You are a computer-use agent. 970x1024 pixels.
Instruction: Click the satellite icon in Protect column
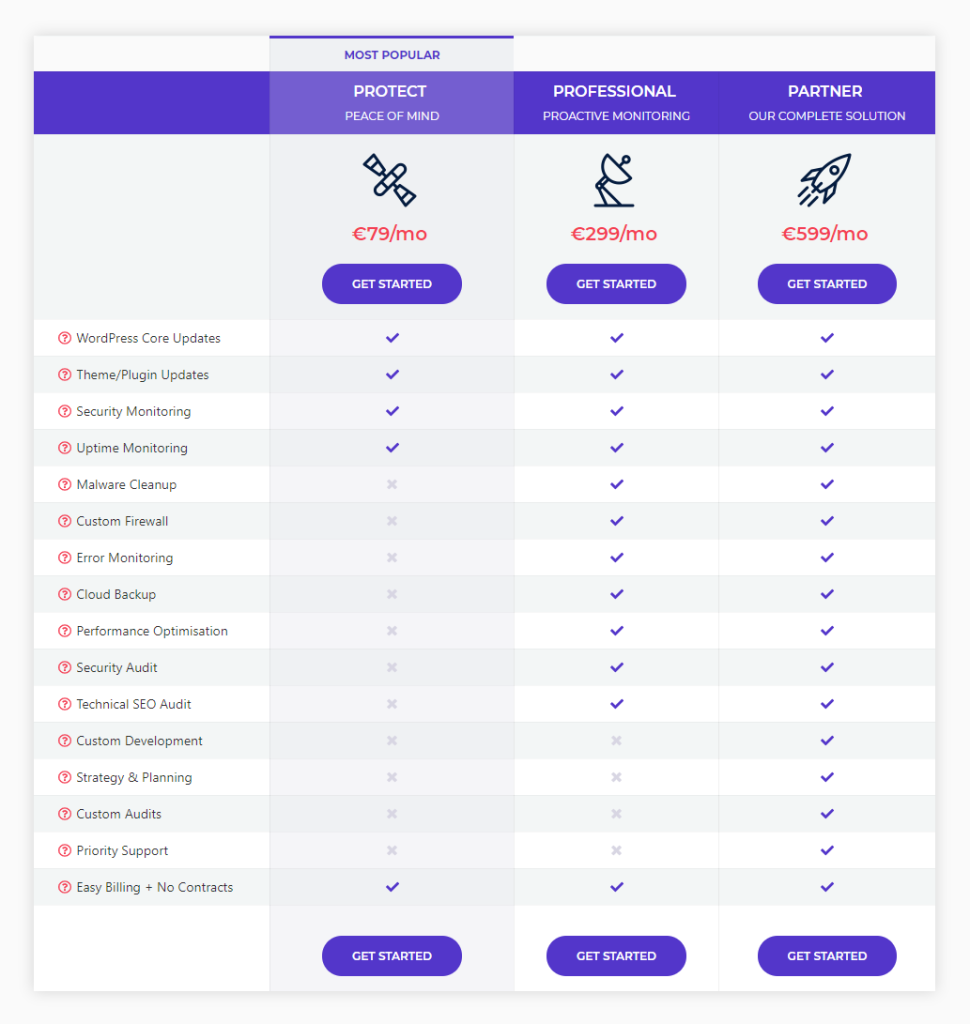[x=391, y=181]
